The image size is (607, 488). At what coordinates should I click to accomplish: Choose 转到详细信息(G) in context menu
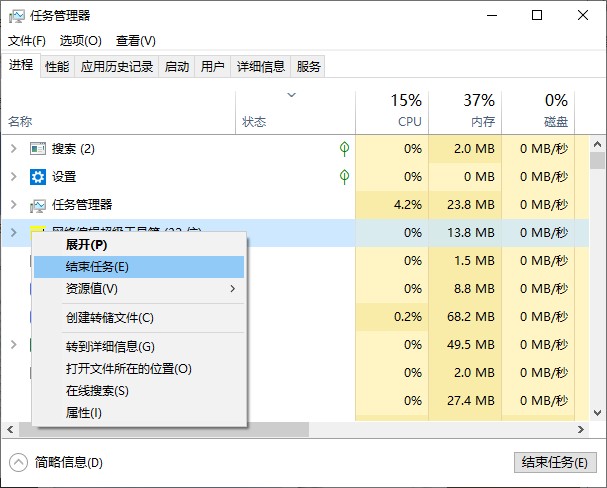coord(139,347)
